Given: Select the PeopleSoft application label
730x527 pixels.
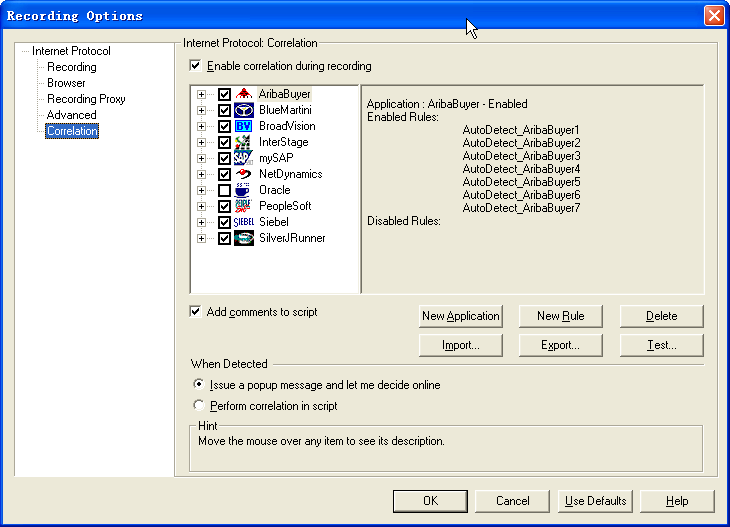Looking at the screenshot, I should point(285,206).
